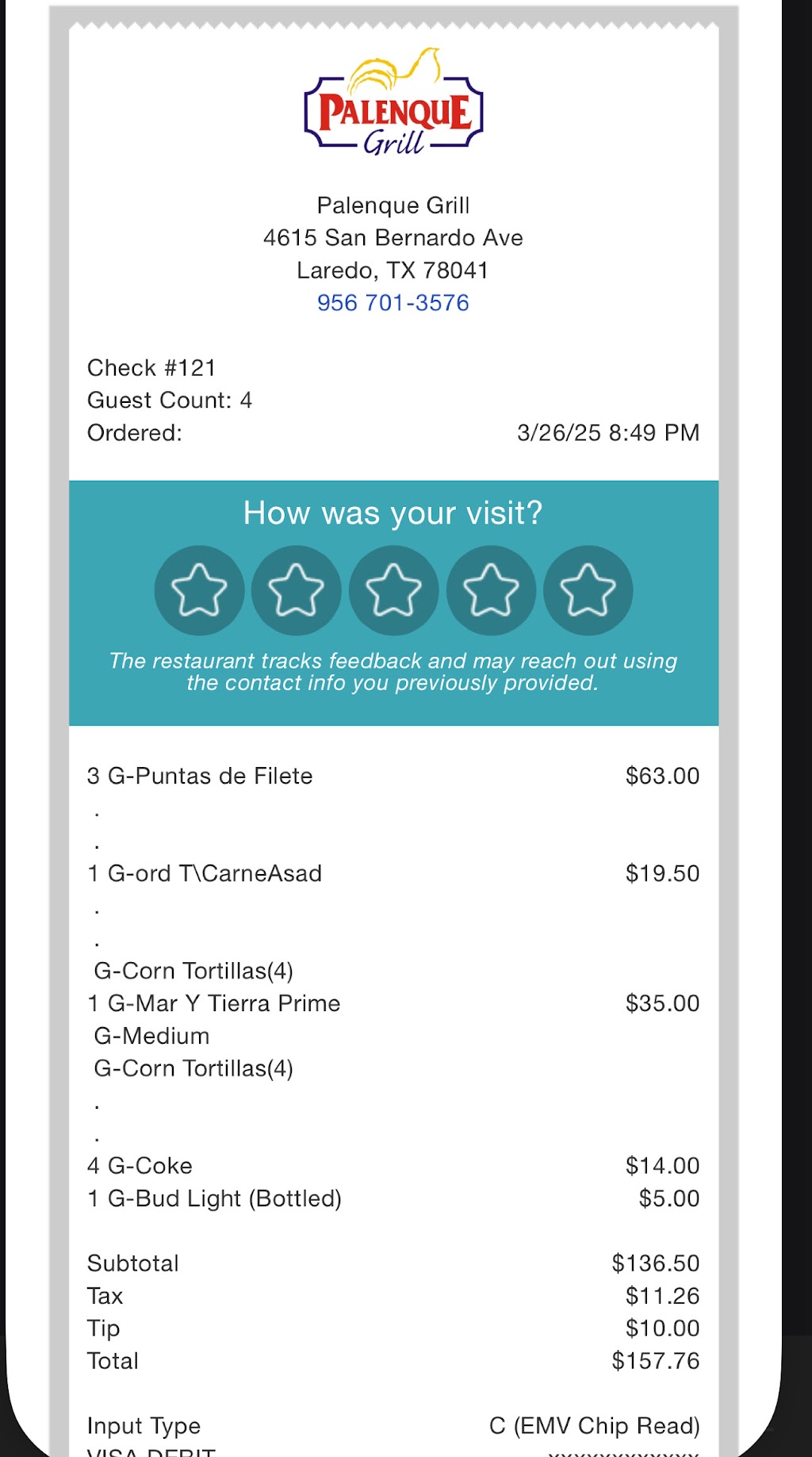The image size is (812, 1457).
Task: Tap the fourth rating star
Action: tap(492, 590)
